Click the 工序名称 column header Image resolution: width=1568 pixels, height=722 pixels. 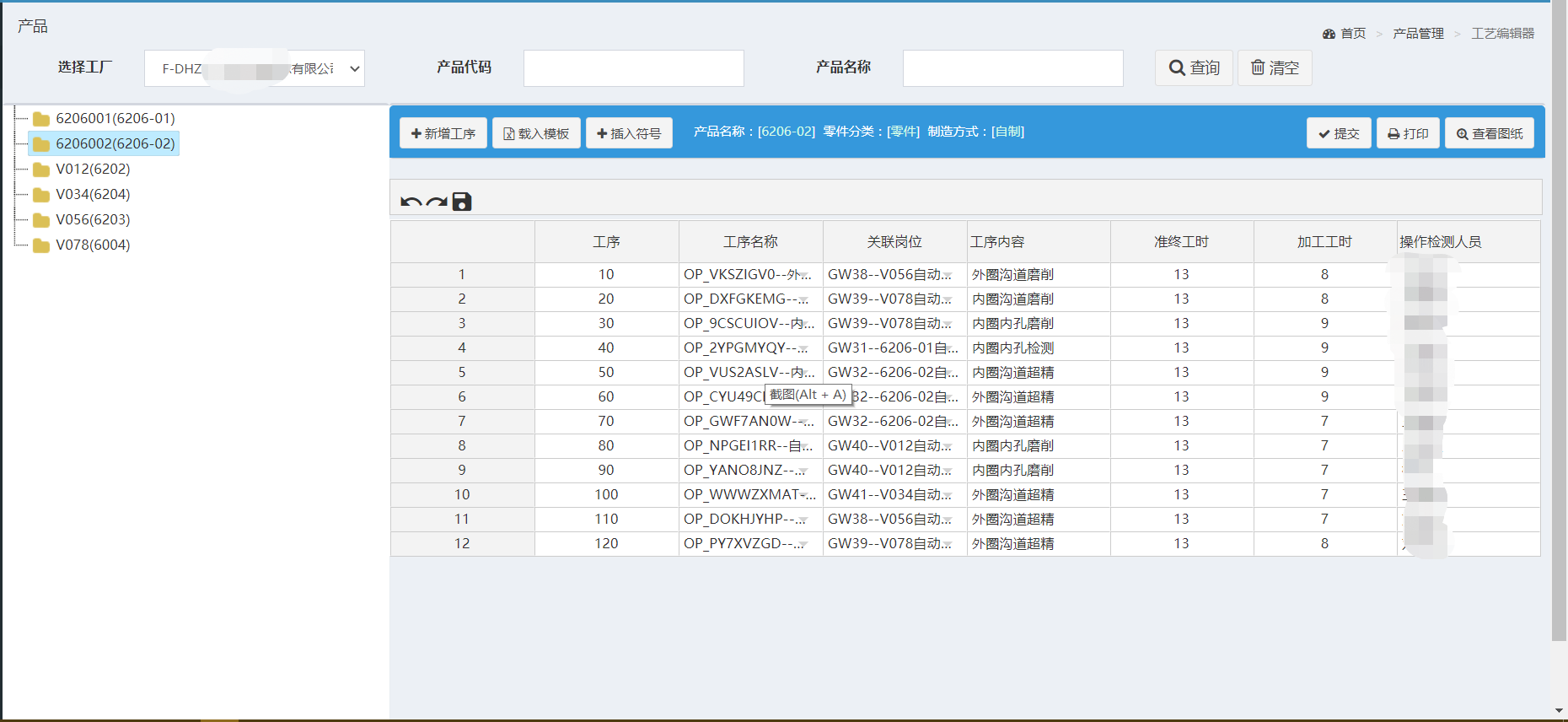point(751,242)
